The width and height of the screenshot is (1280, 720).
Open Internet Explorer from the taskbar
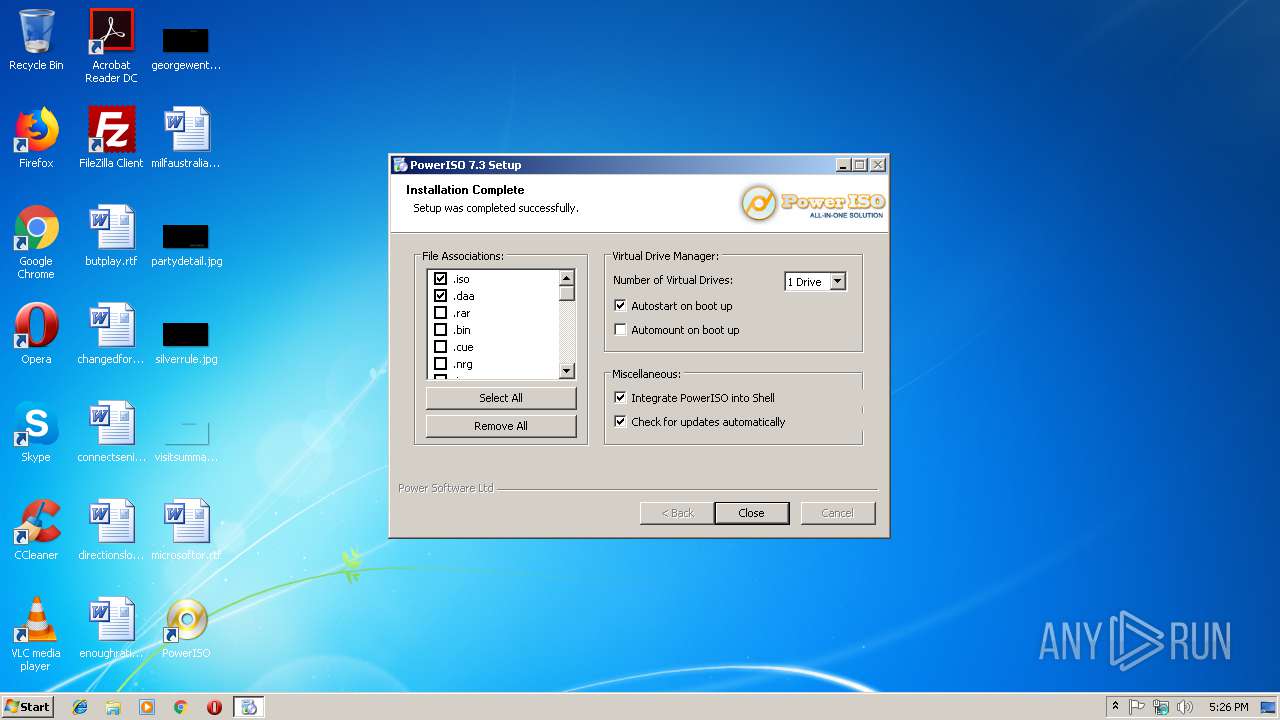[x=80, y=707]
